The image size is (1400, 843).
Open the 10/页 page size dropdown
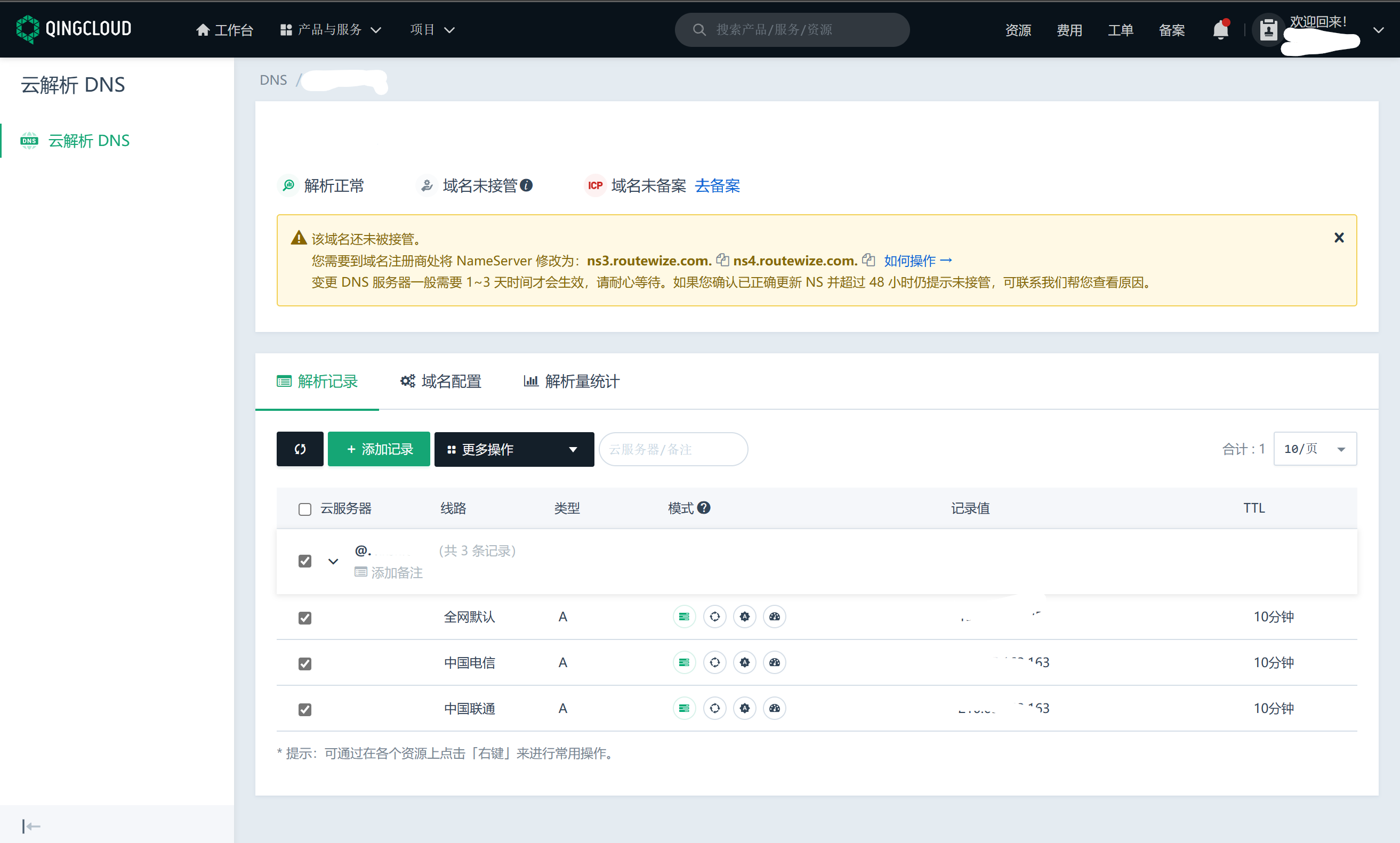[x=1315, y=449]
